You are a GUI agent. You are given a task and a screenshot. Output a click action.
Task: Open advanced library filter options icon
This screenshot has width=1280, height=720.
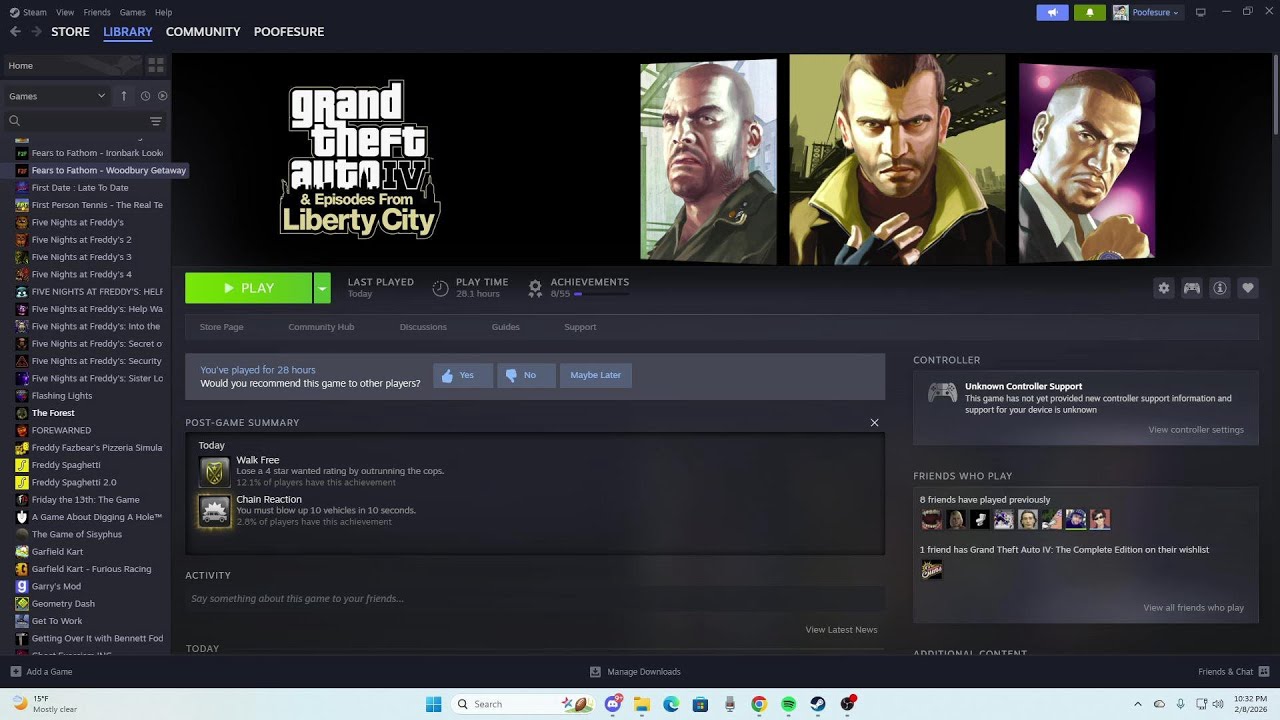(x=155, y=121)
